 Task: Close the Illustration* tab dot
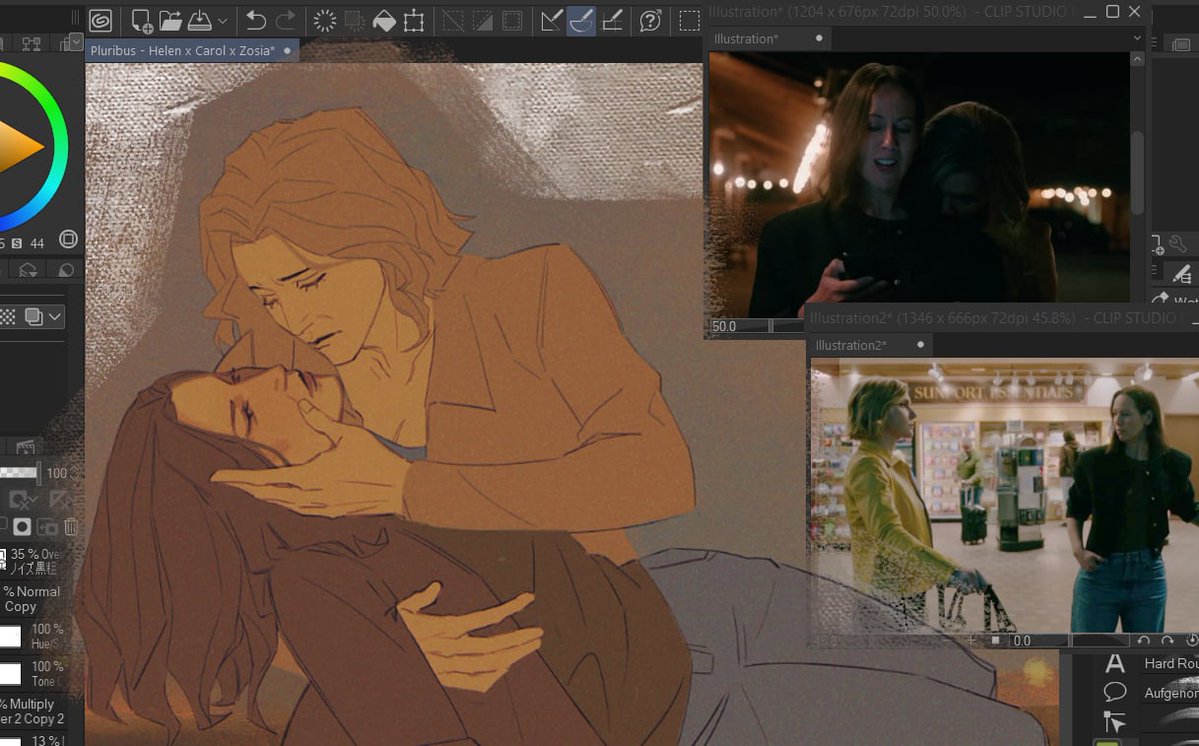tap(819, 38)
